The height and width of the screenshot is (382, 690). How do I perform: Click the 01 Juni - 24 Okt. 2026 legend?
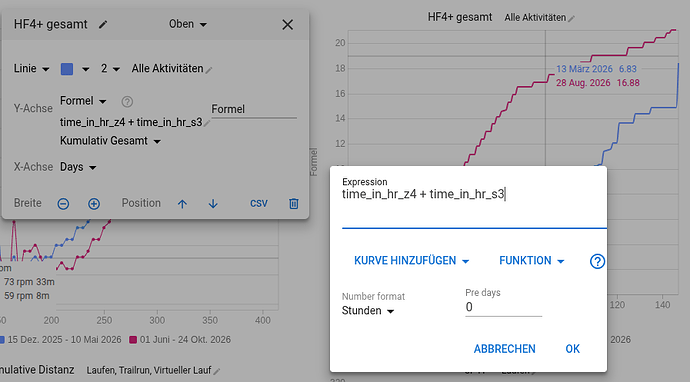180,340
